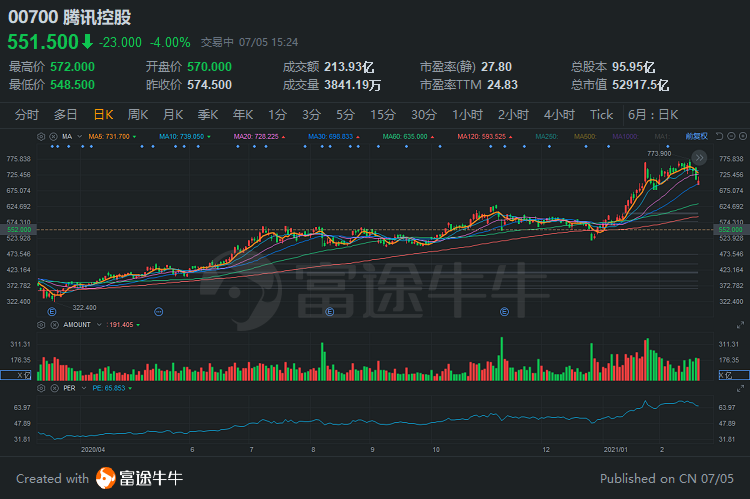Viewport: 750px width, 499px height.
Task: Open the E event marker near November
Action: (505, 312)
